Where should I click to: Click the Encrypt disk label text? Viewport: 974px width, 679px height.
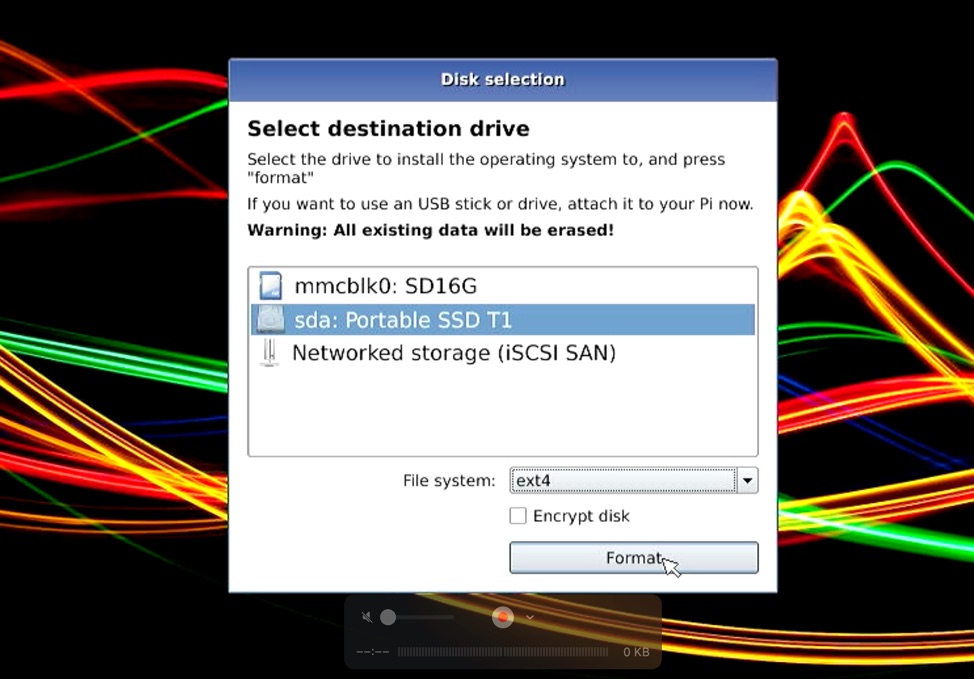(x=581, y=516)
